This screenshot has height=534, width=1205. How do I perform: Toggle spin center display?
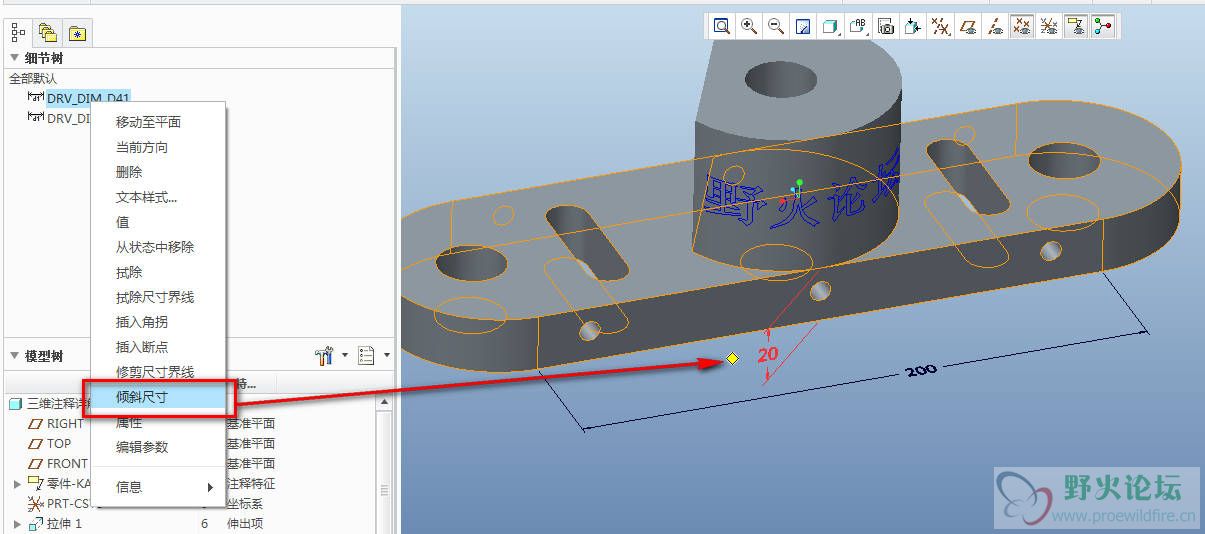pyautogui.click(x=1103, y=26)
